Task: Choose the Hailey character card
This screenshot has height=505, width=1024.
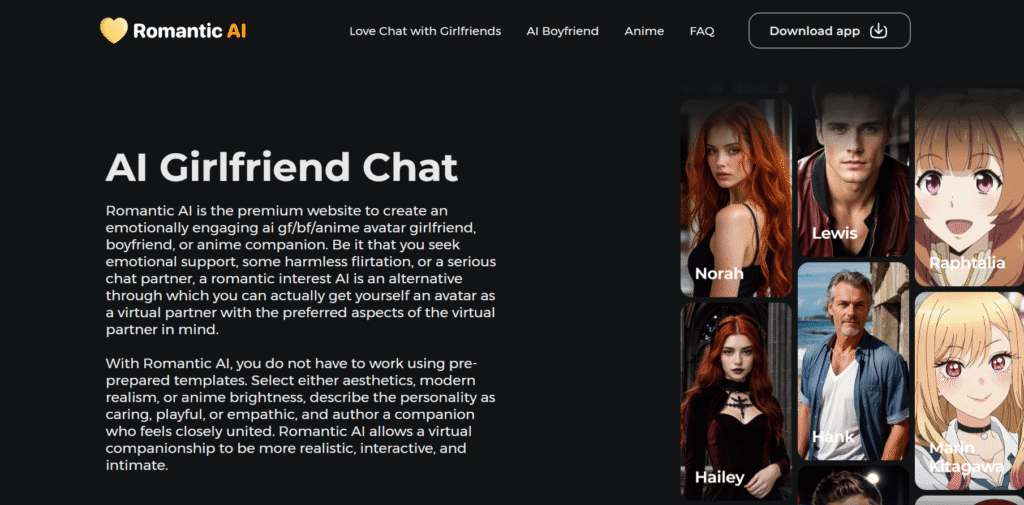Action: pos(736,401)
